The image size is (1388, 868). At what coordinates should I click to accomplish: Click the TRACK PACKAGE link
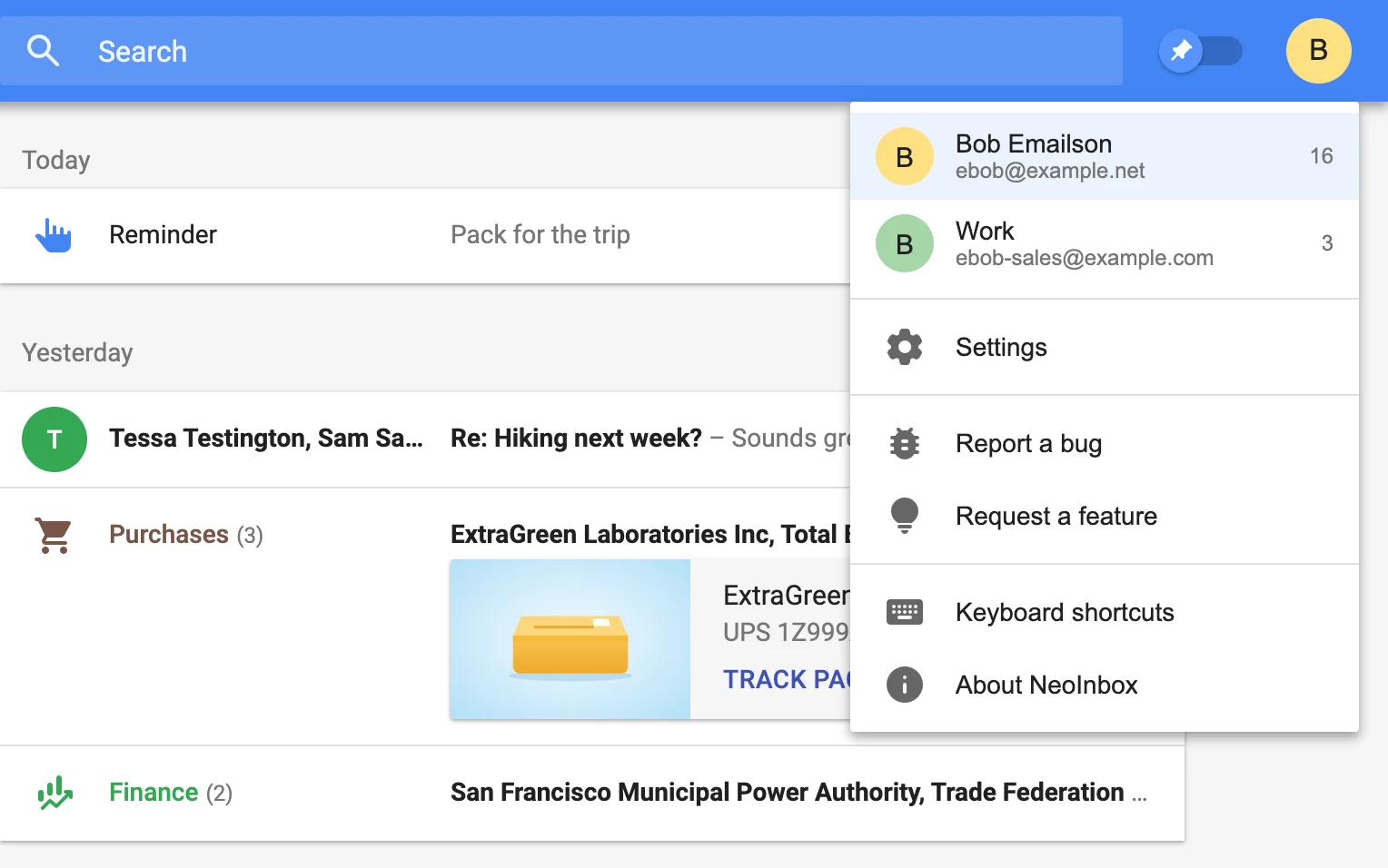coord(787,679)
